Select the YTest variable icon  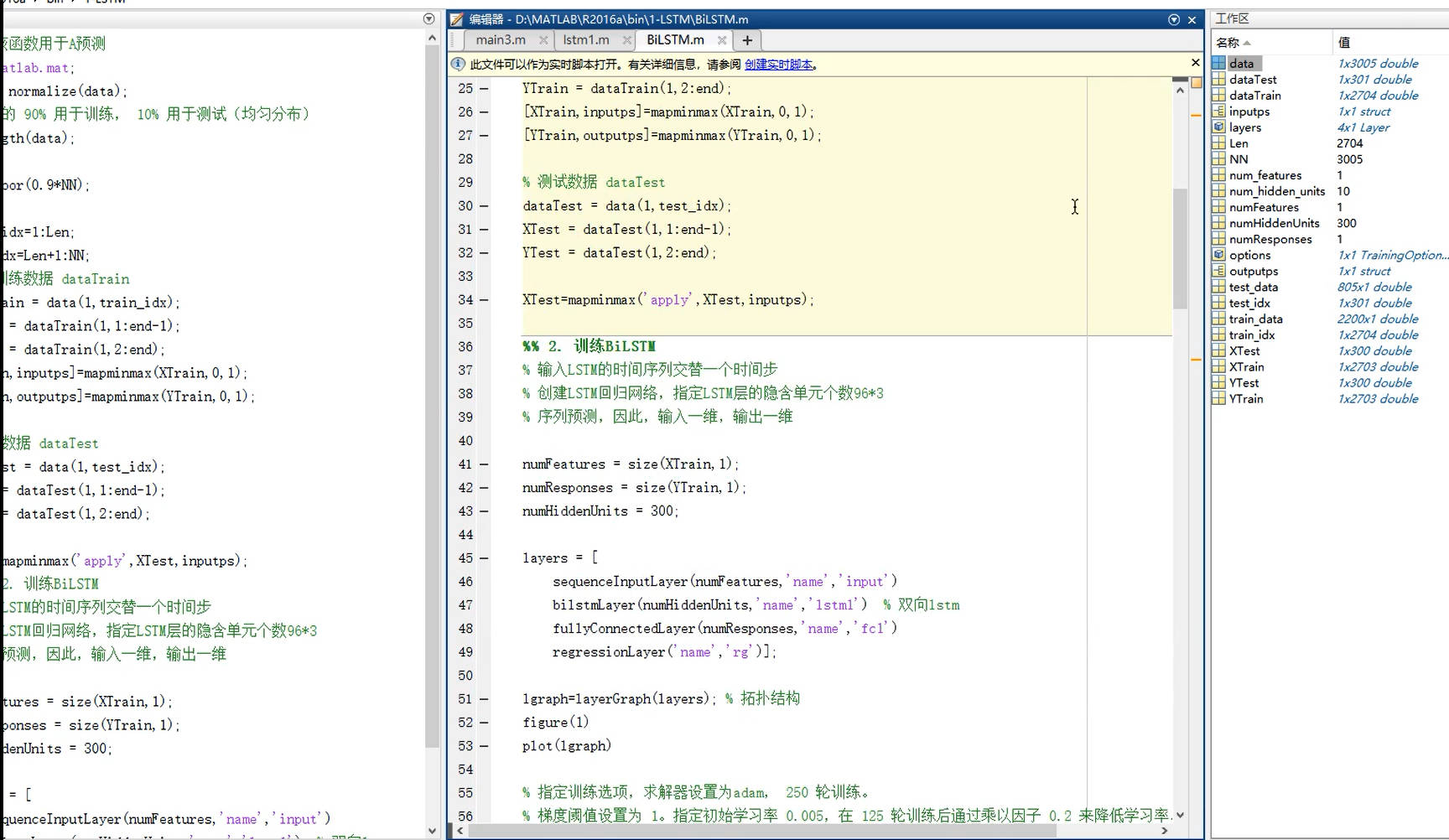(x=1218, y=381)
